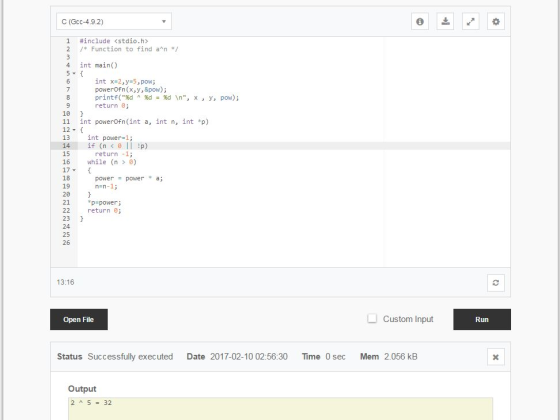Click the cursor position '13:16' indicator

tap(65, 282)
